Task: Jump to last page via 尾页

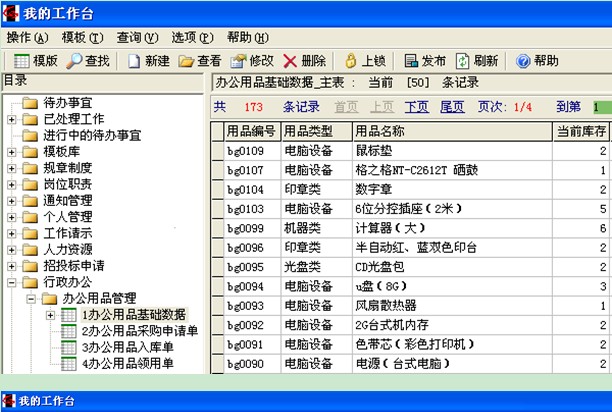Action: pos(451,106)
